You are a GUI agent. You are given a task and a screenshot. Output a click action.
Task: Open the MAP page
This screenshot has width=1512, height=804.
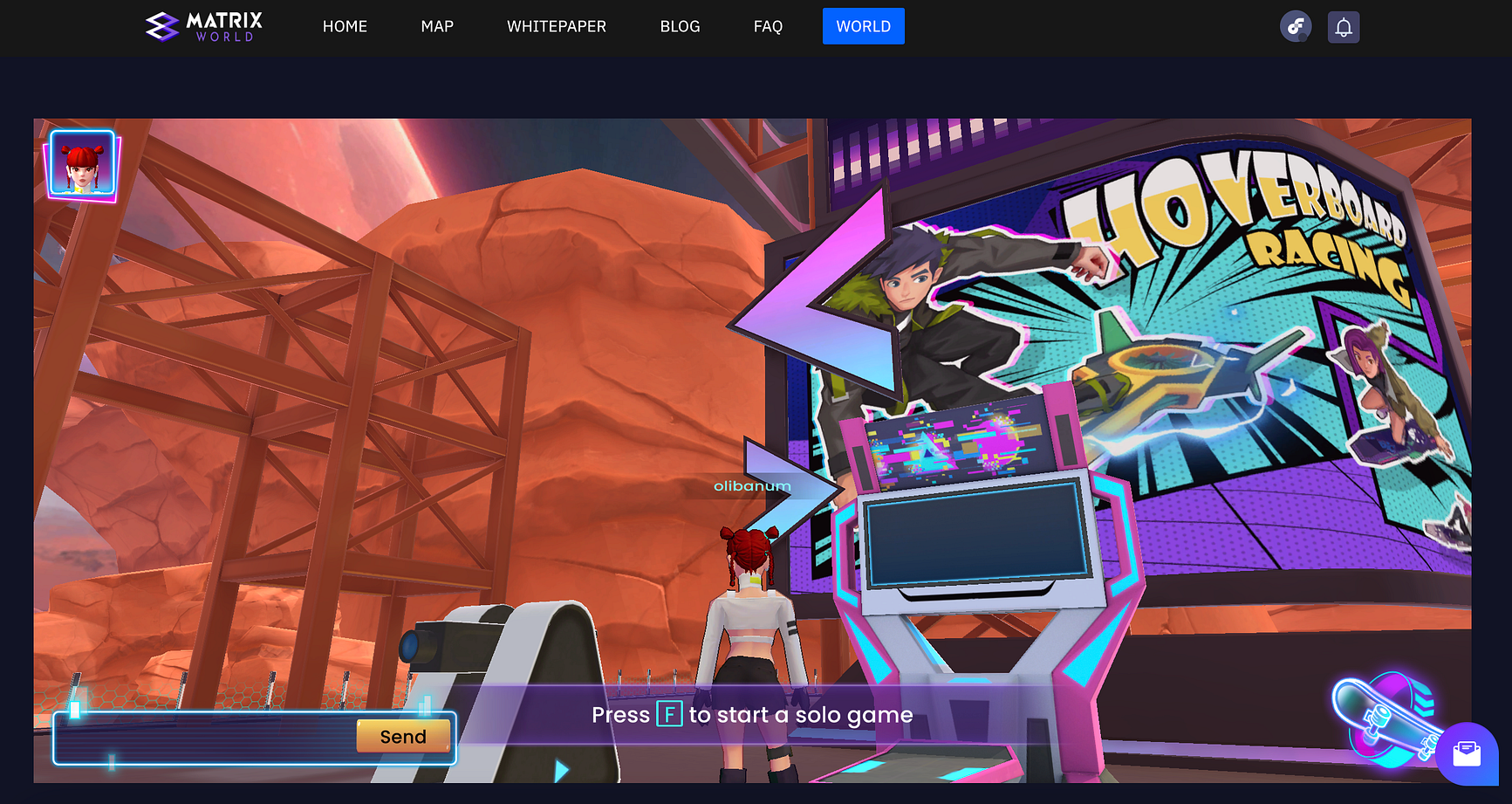point(437,26)
